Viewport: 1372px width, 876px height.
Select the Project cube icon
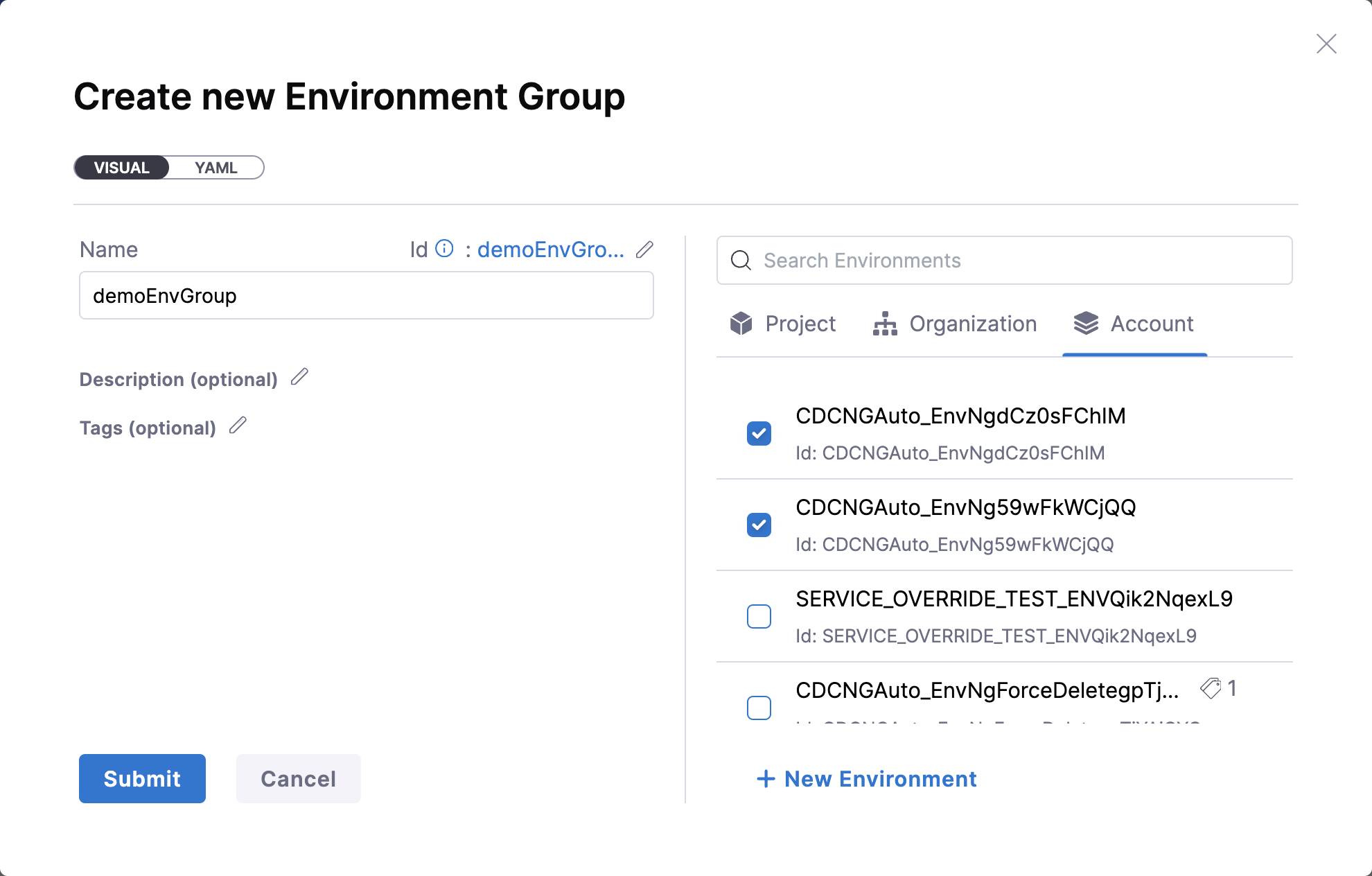(741, 324)
